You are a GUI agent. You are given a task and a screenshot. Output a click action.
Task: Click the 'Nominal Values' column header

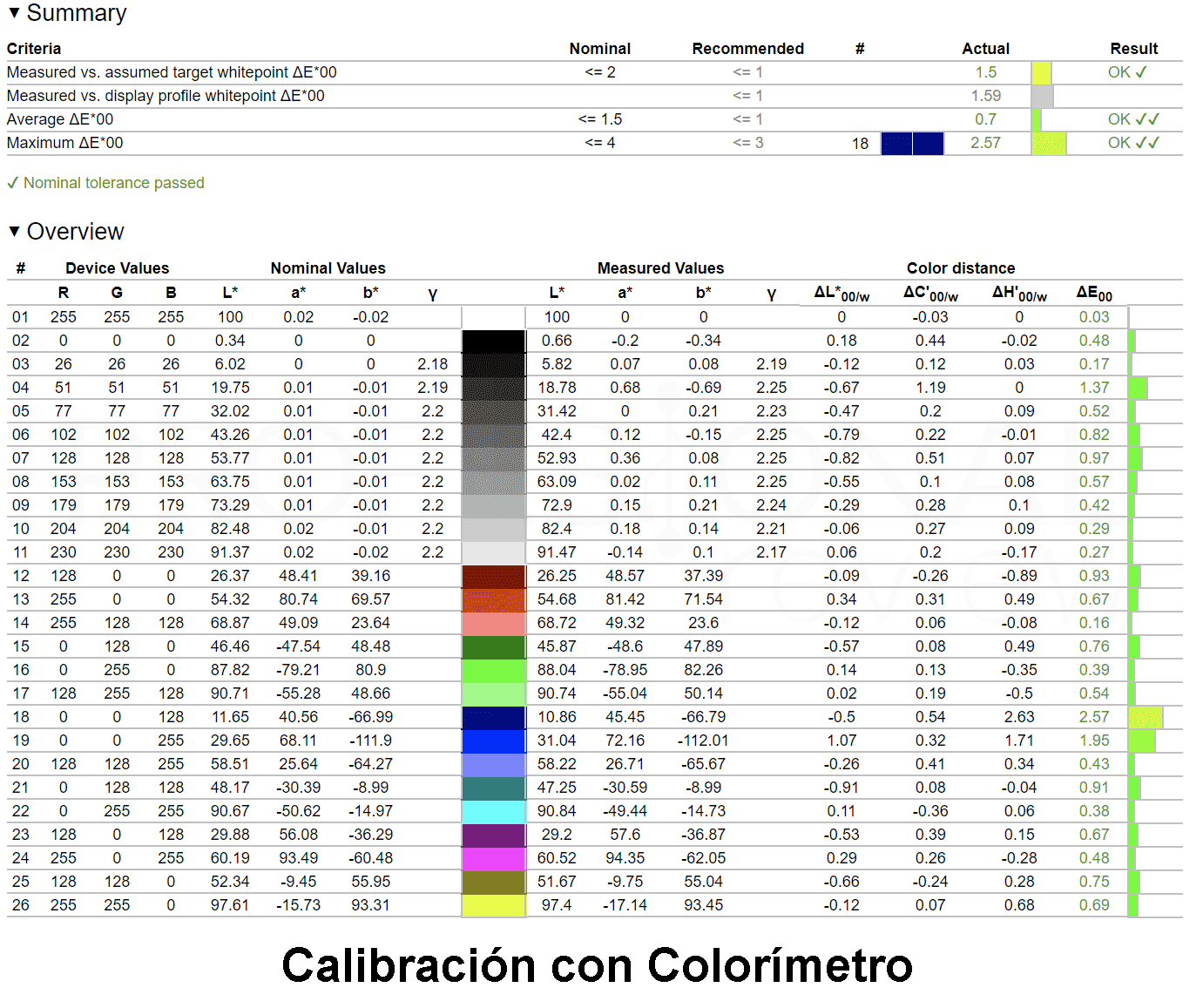[x=328, y=268]
